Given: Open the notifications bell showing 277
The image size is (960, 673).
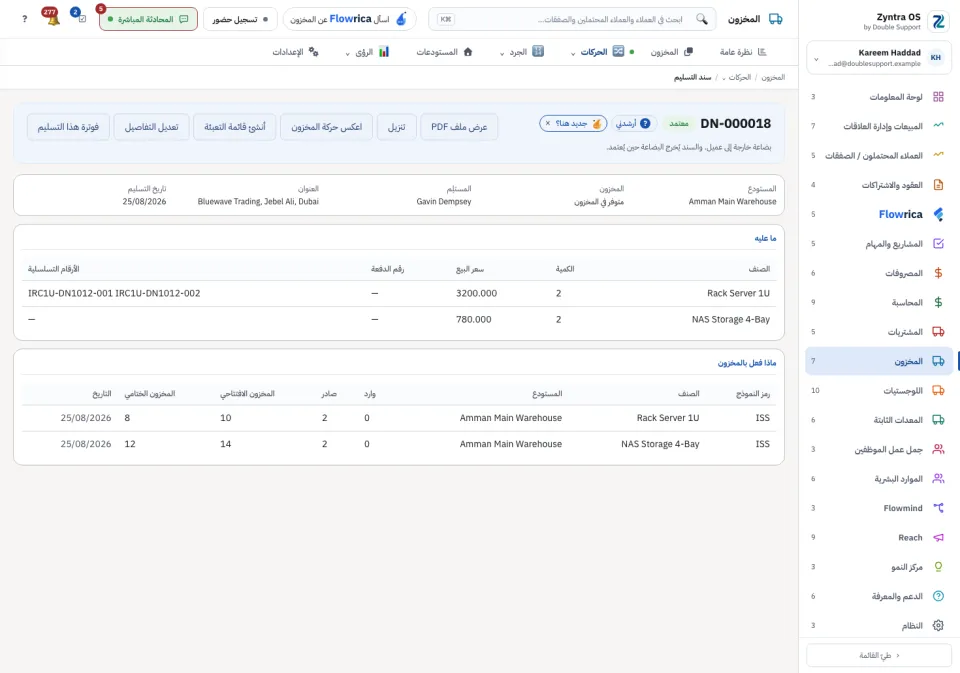Looking at the screenshot, I should [x=52, y=18].
